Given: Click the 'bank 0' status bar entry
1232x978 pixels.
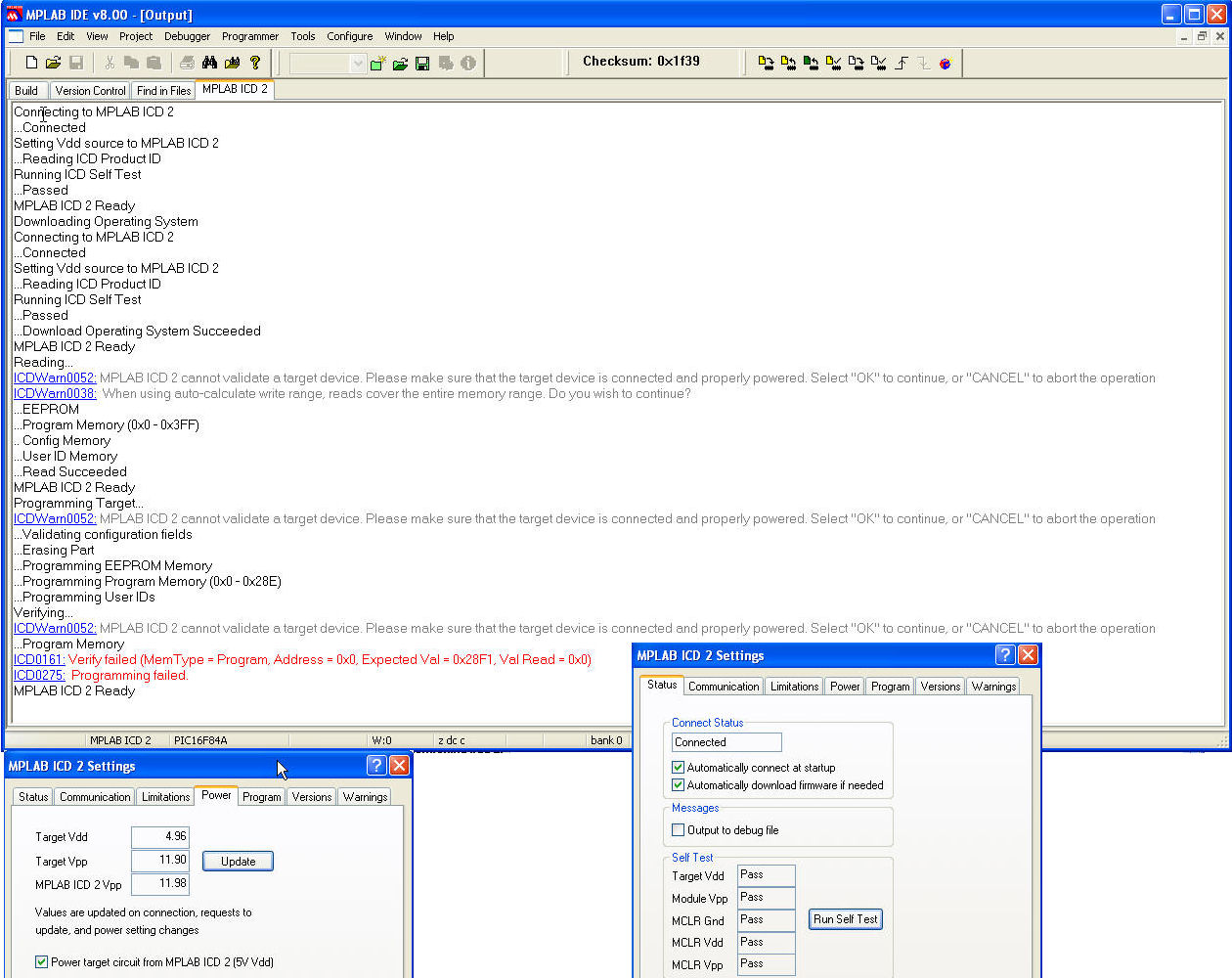Looking at the screenshot, I should tap(606, 740).
